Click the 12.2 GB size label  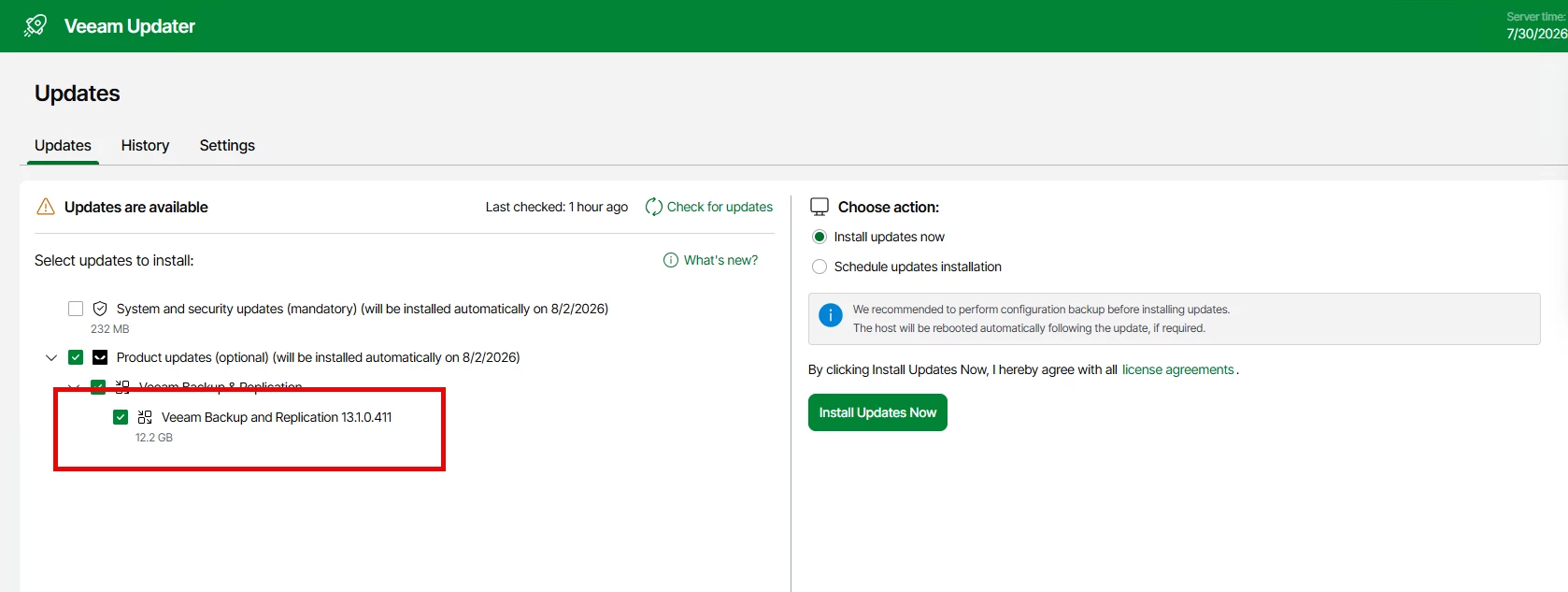click(x=154, y=438)
